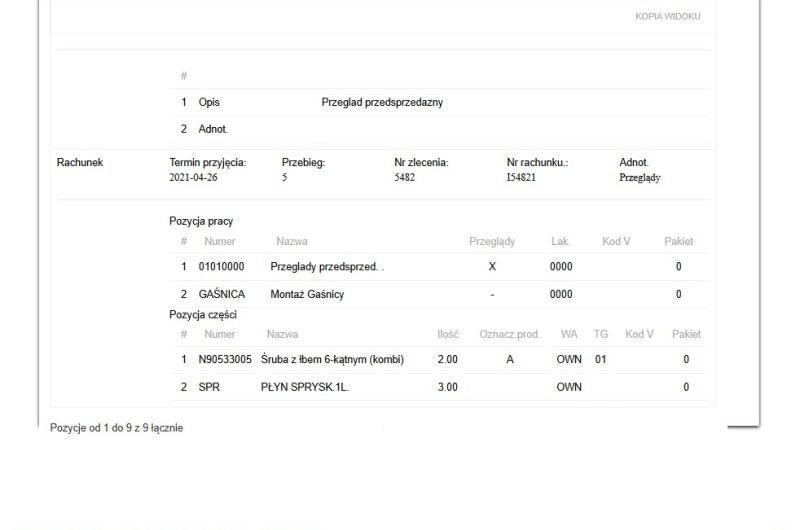Click the SPR part number
Viewport: 800px width, 530px height.
click(x=209, y=387)
